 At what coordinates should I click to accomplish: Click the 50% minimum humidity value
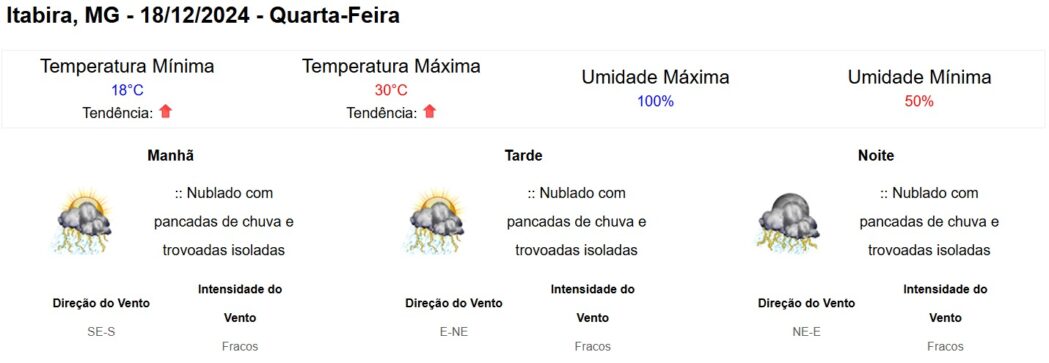(x=919, y=102)
